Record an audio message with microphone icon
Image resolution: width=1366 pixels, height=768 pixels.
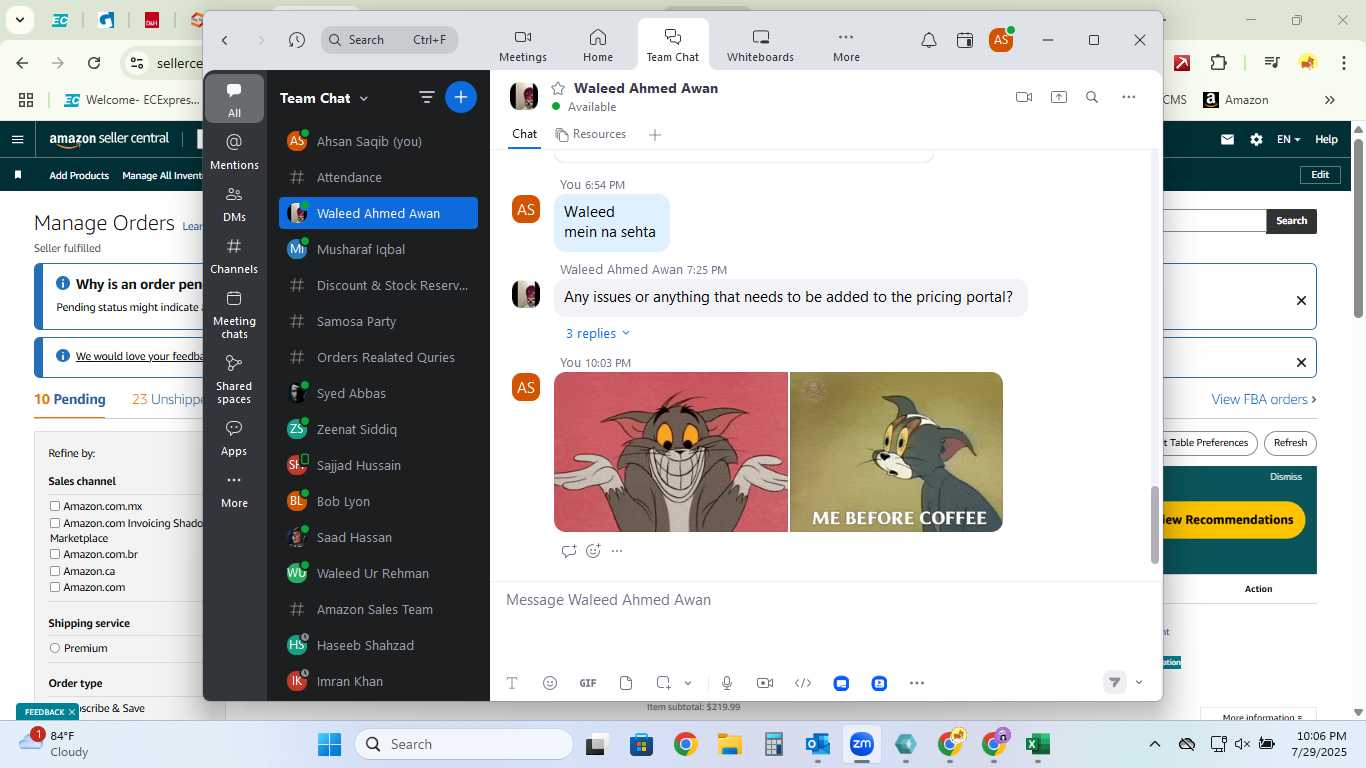point(727,683)
